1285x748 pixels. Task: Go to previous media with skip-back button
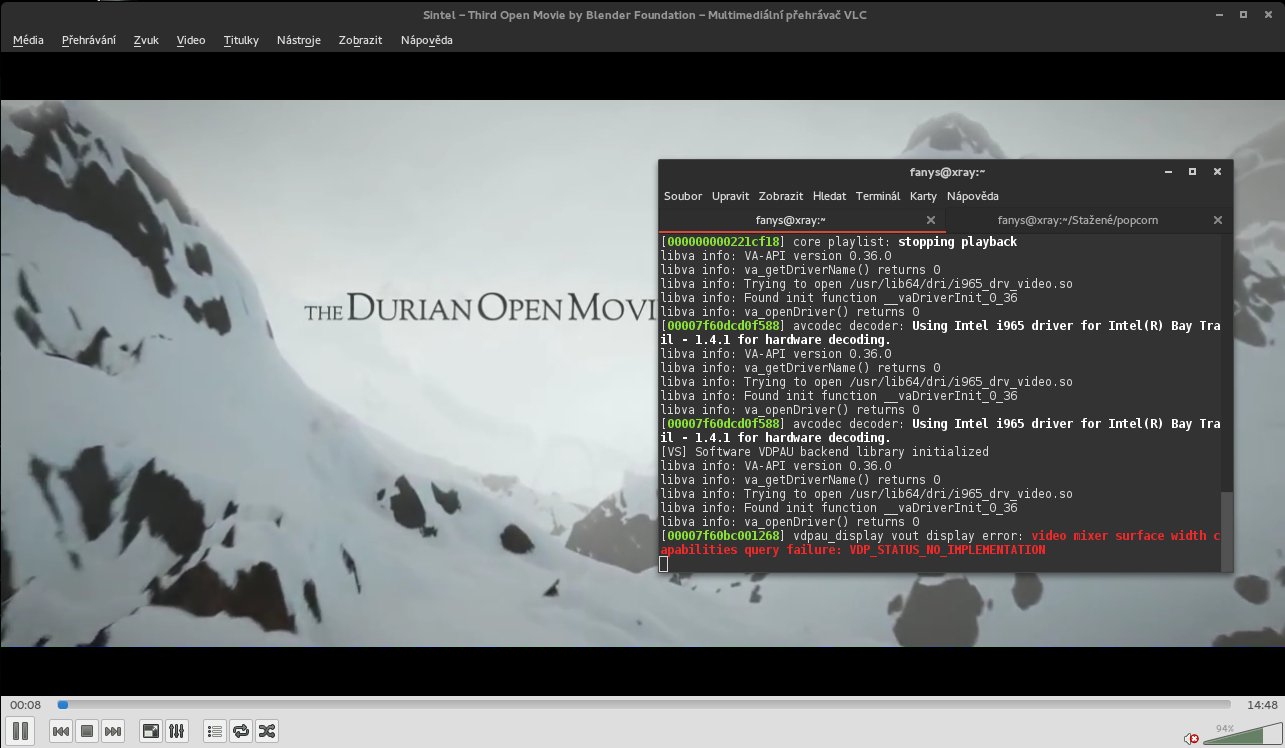click(61, 731)
